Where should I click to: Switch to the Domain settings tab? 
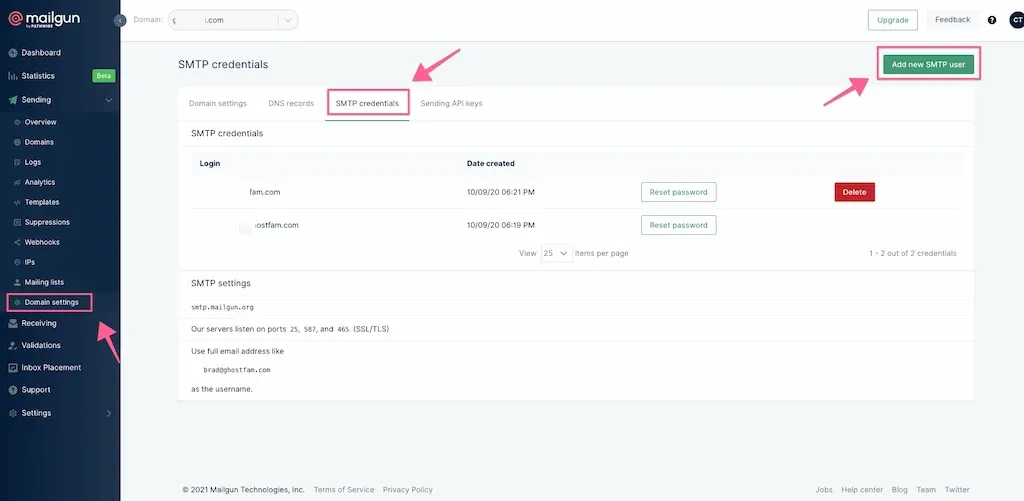(217, 103)
